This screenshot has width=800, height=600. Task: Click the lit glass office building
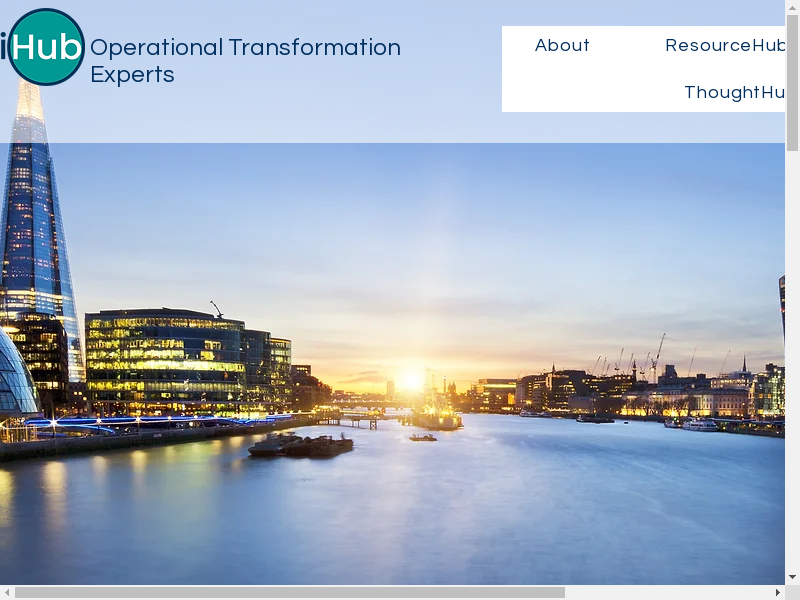tap(165, 360)
